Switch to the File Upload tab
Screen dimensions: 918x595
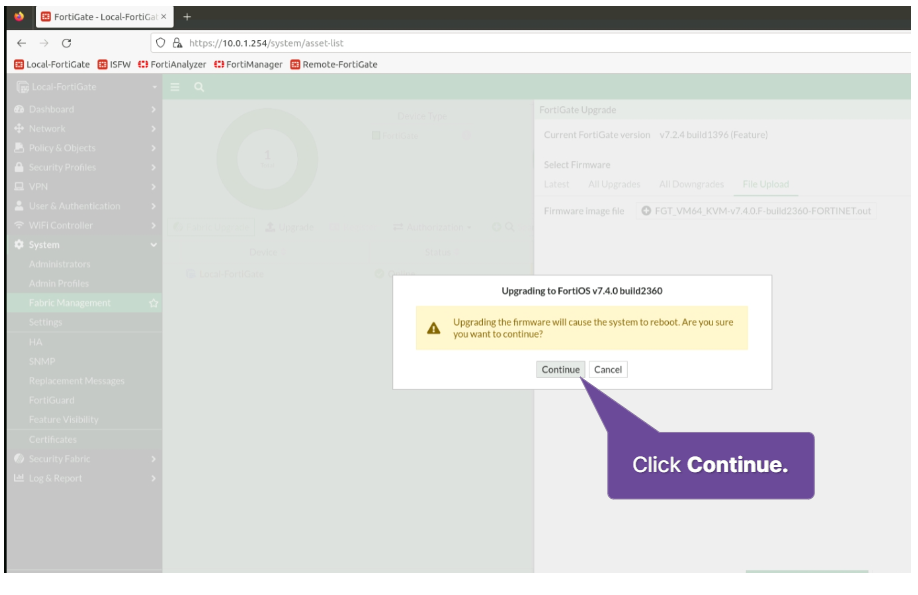766,184
